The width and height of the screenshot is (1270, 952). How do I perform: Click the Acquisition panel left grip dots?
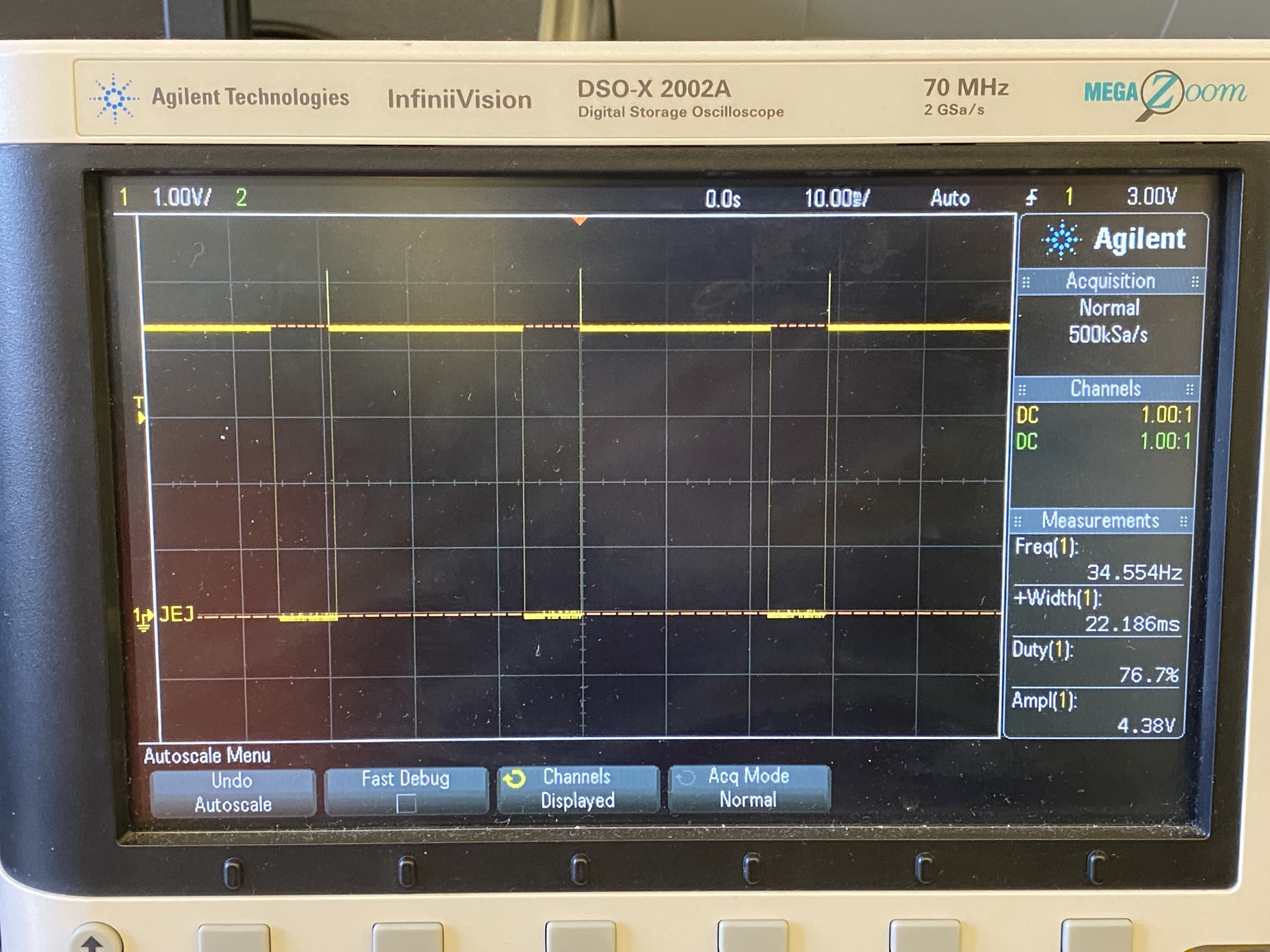tap(1027, 282)
